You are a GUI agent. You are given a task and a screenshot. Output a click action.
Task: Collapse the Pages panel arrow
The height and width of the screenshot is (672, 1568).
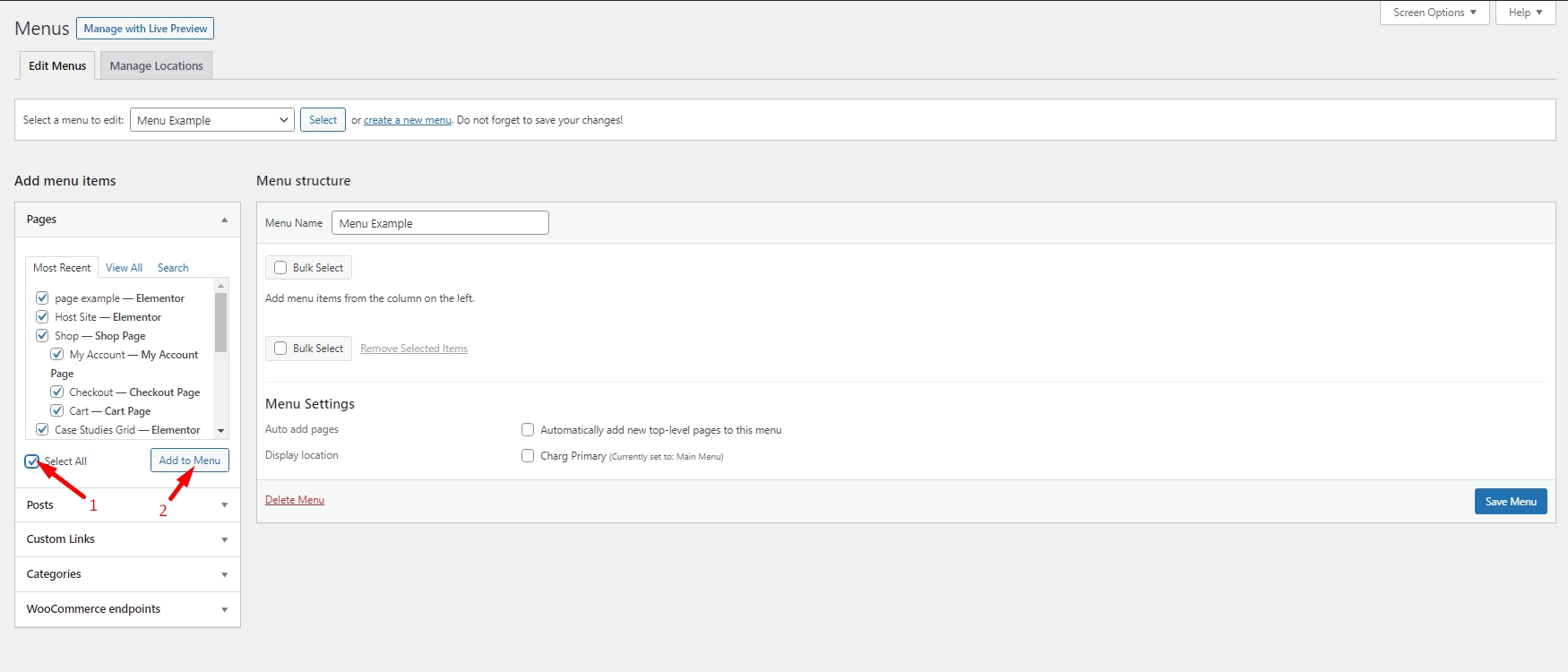point(224,220)
